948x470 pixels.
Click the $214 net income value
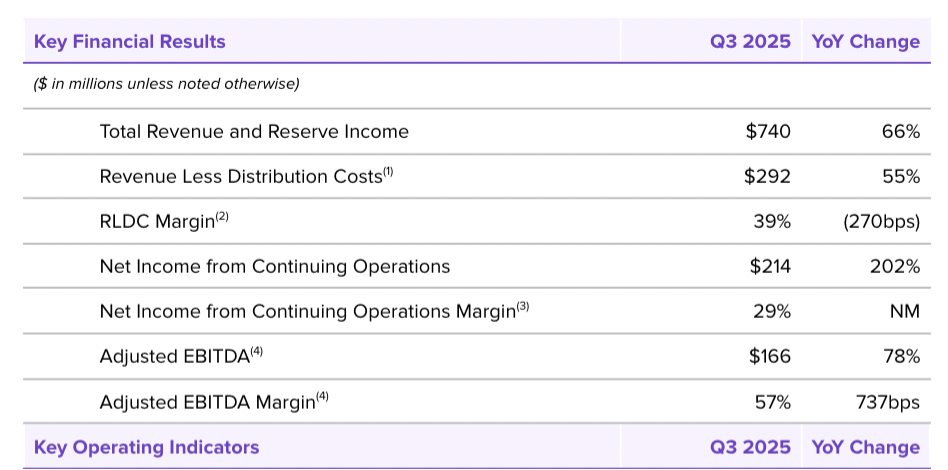pos(770,267)
